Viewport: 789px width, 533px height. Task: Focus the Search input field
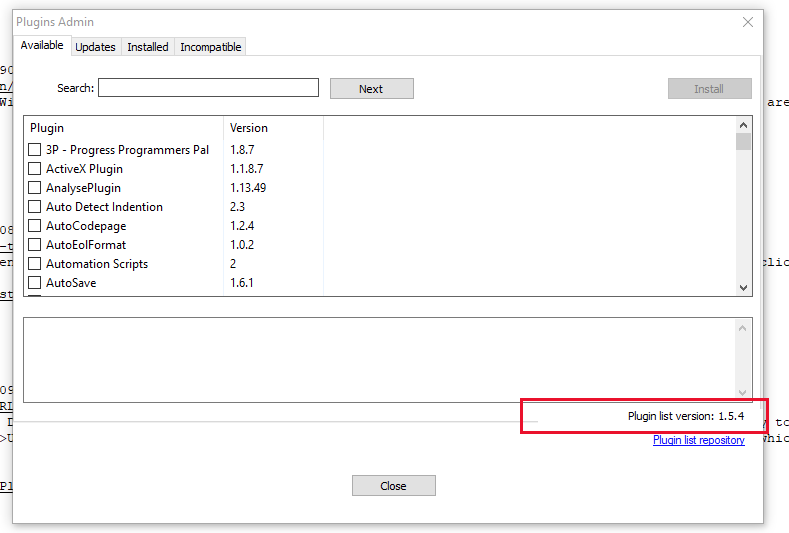click(208, 88)
